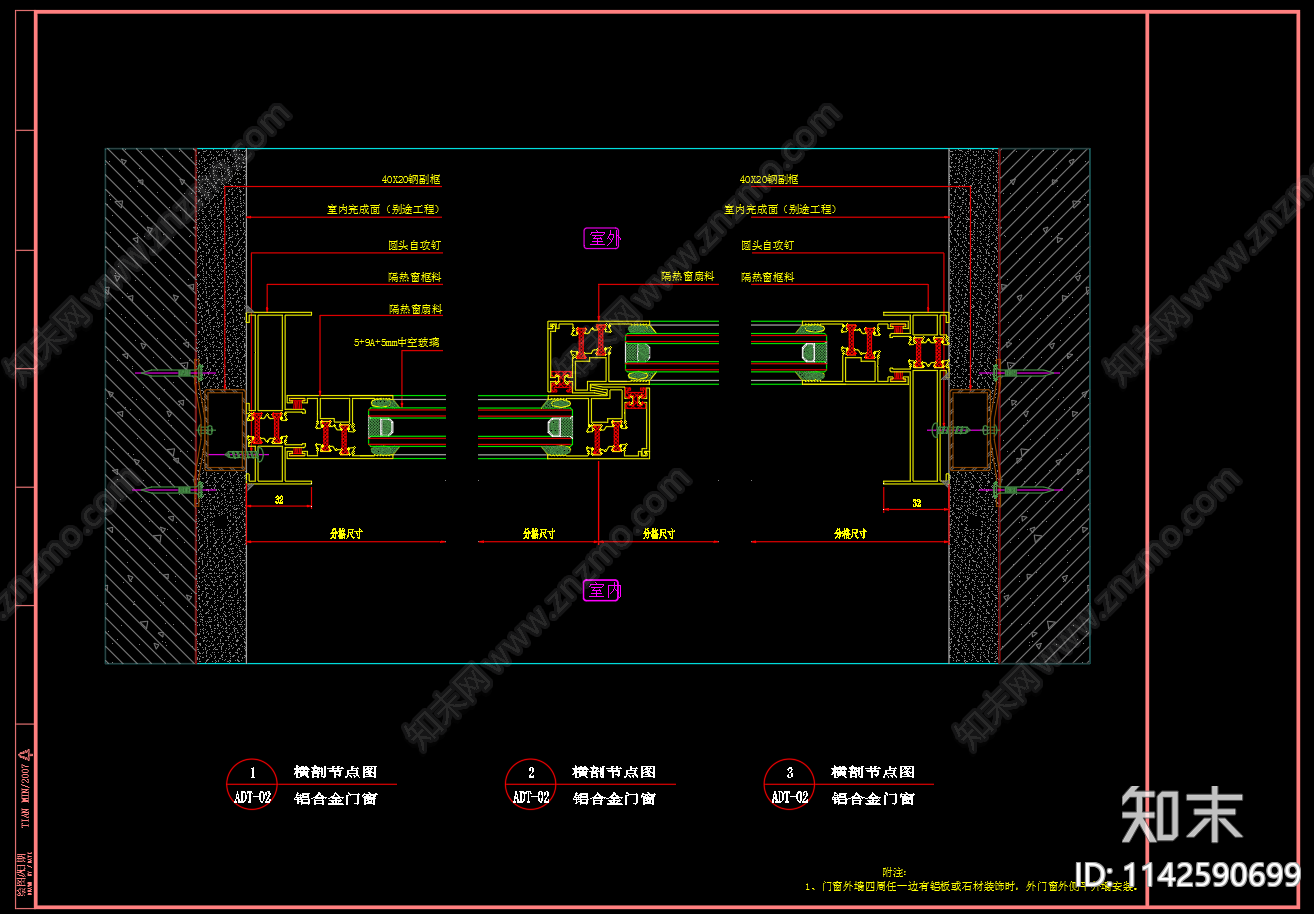
Task: Select the 5+9A+5mm中空玻璃 annotation
Action: pos(397,342)
